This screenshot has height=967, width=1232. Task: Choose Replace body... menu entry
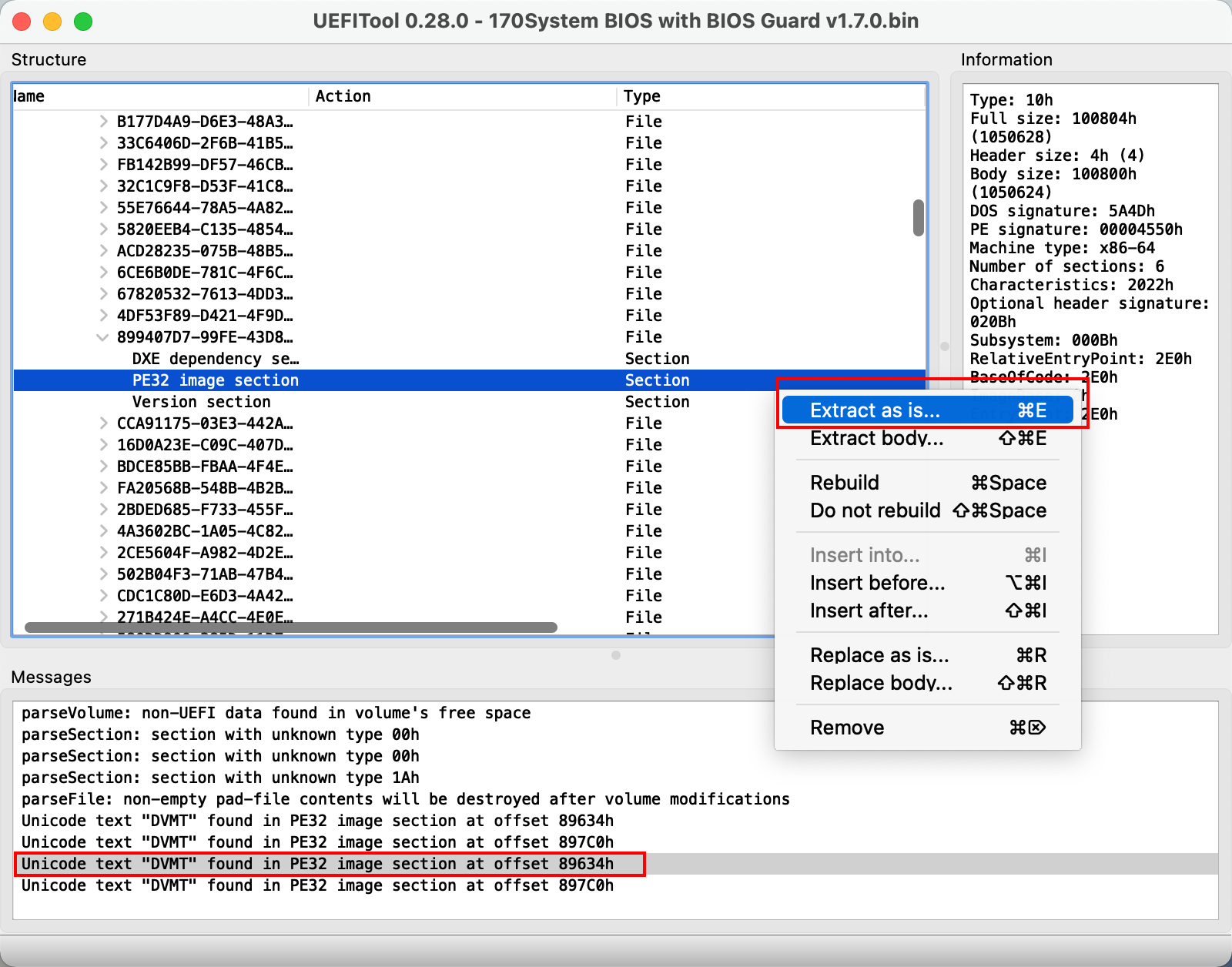point(928,683)
